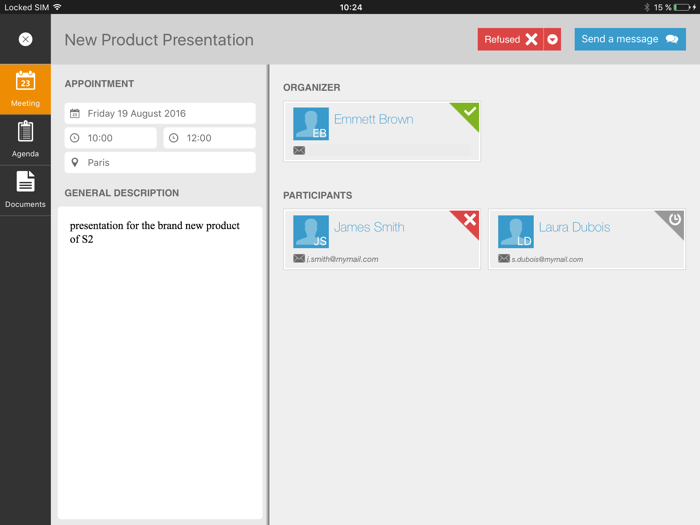Click the mail icon under Emmett Brown

pyautogui.click(x=299, y=150)
